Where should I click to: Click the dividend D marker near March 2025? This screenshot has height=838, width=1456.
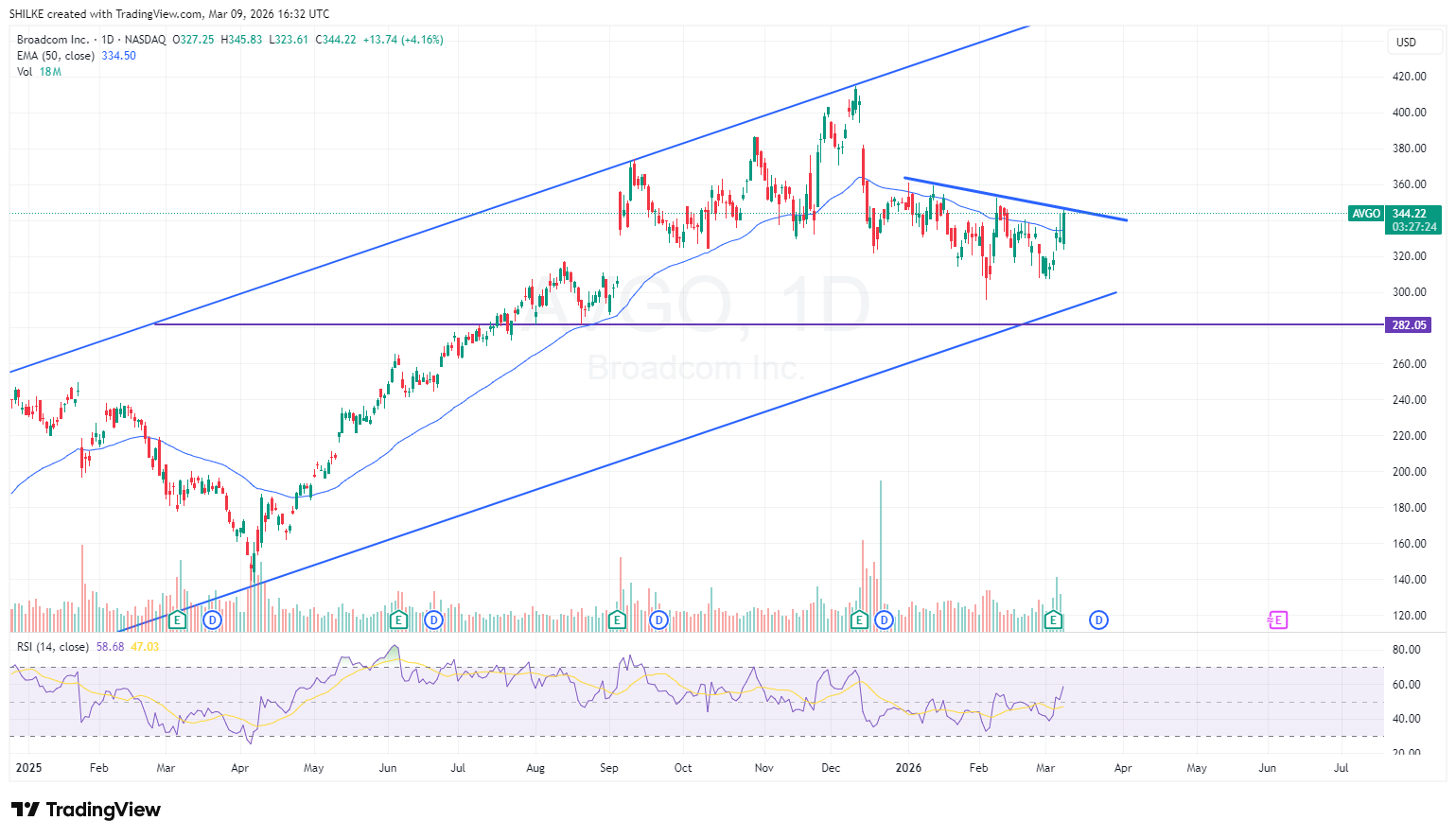click(213, 620)
